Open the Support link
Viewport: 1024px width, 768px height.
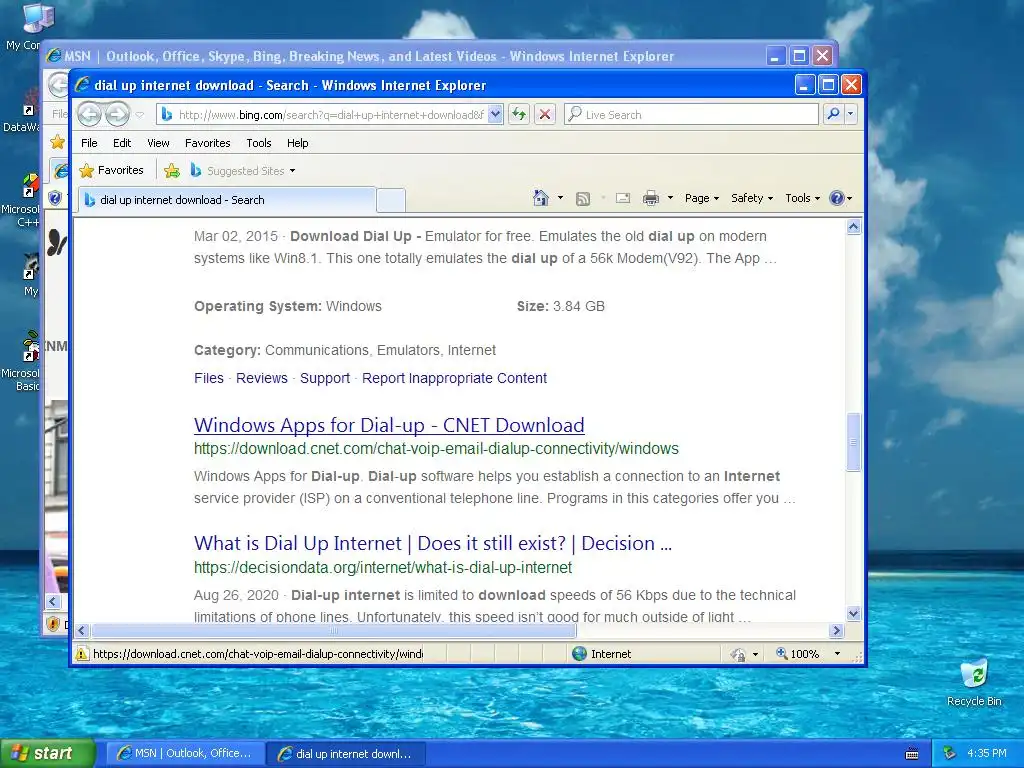pos(325,378)
